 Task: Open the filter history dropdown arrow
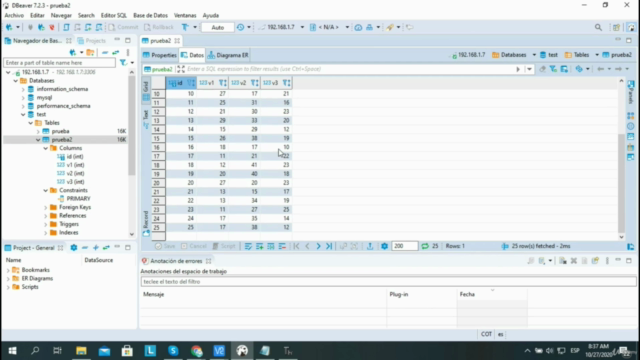pyautogui.click(x=529, y=69)
